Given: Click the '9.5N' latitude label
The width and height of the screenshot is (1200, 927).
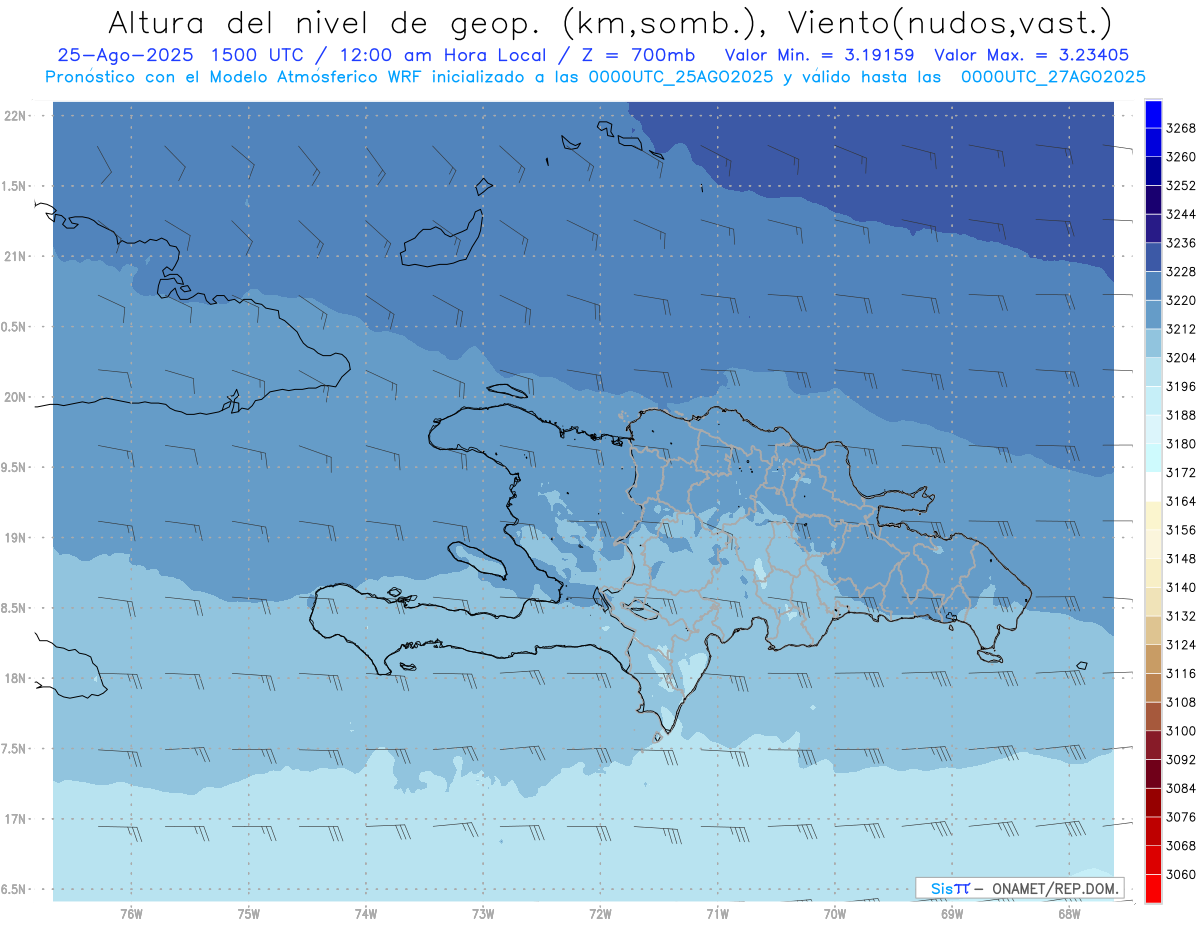Looking at the screenshot, I should (15, 468).
